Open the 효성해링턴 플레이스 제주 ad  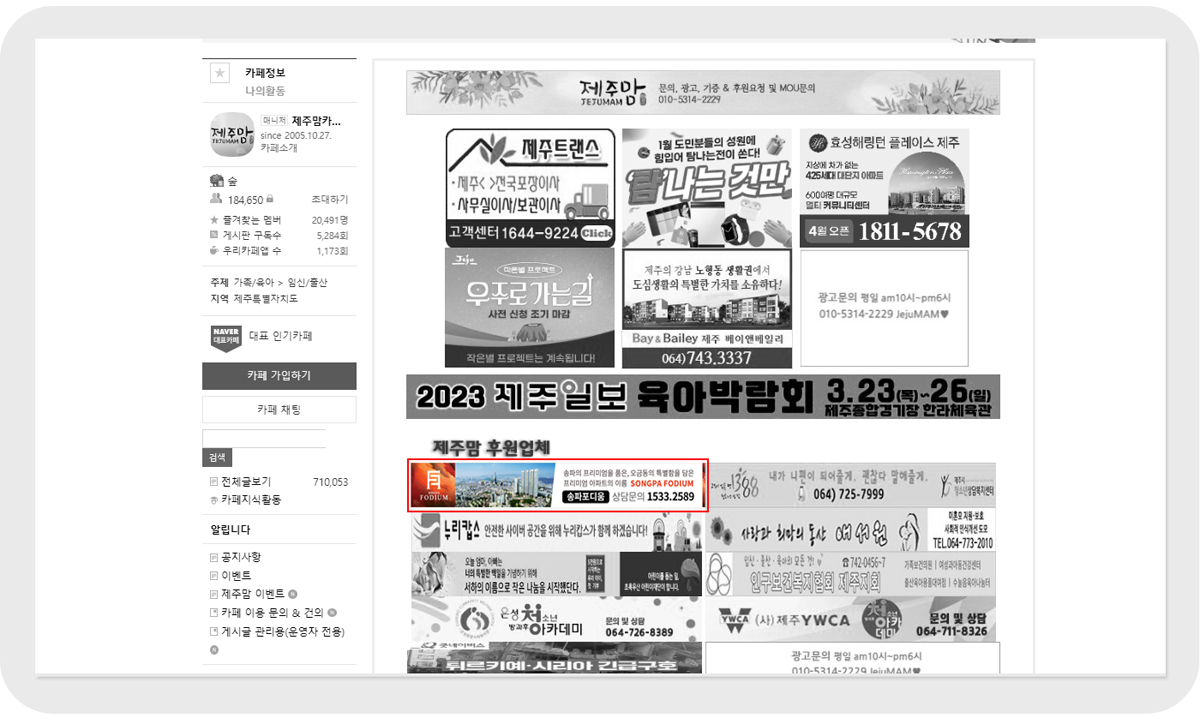(x=884, y=188)
